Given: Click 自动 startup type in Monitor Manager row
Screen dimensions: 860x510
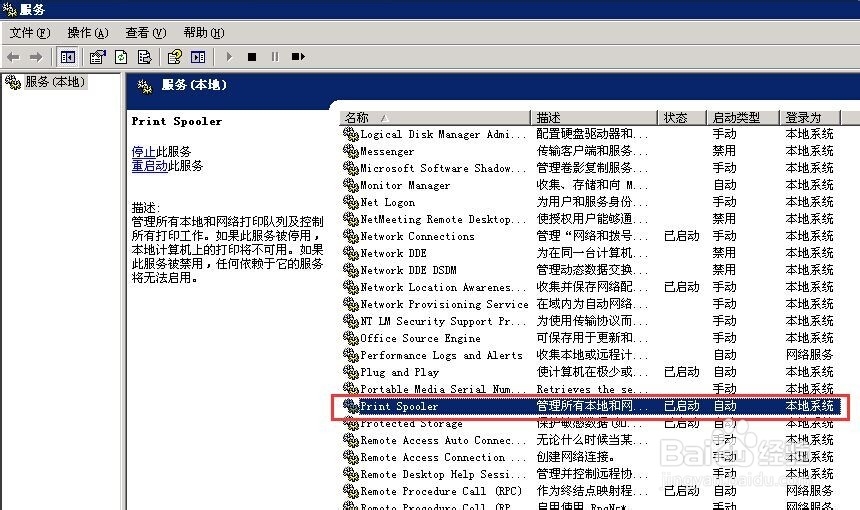Looking at the screenshot, I should coord(725,185).
